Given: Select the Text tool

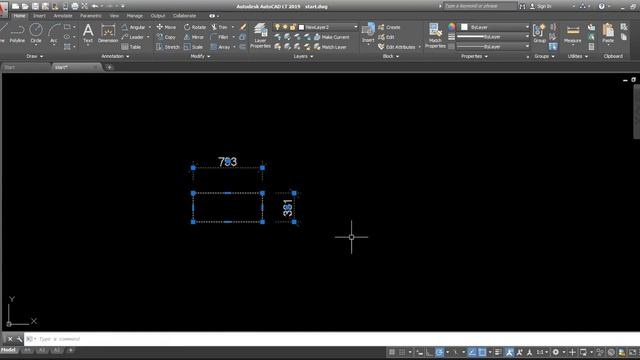Looking at the screenshot, I should (88, 33).
